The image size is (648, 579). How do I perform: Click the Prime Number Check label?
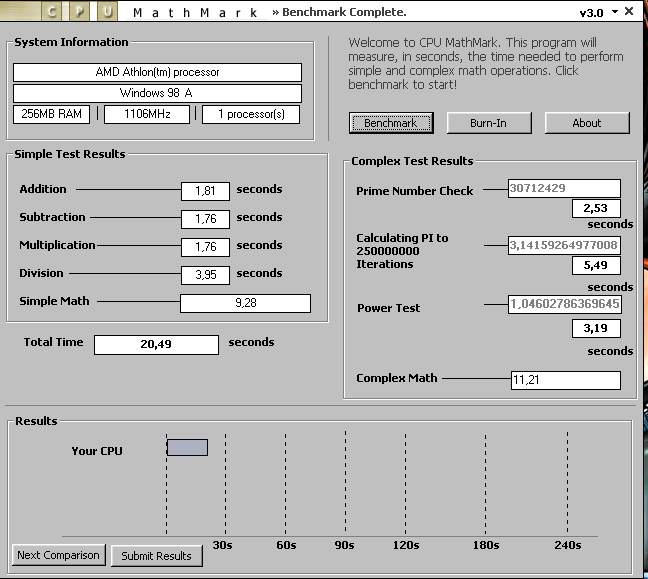coord(415,191)
